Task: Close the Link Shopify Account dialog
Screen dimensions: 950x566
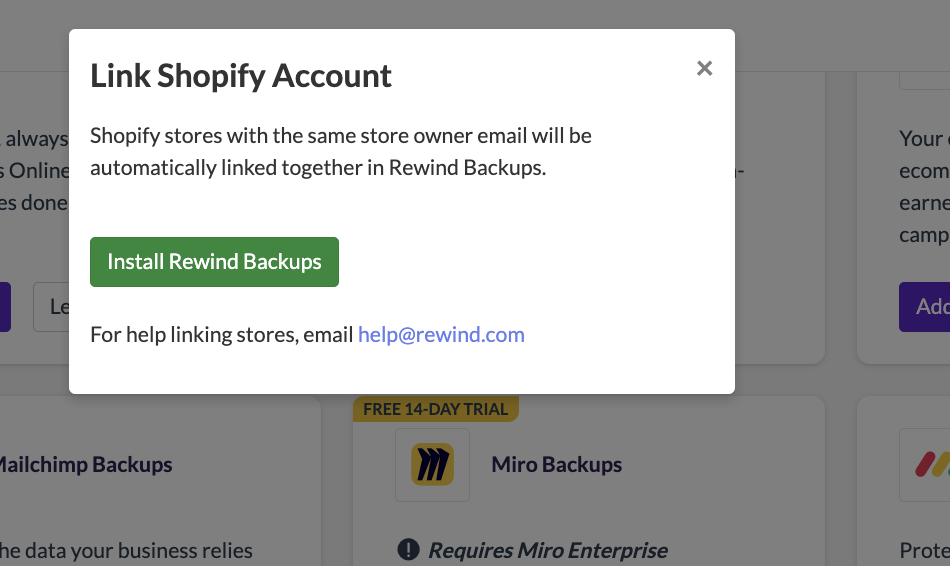Action: [x=704, y=68]
